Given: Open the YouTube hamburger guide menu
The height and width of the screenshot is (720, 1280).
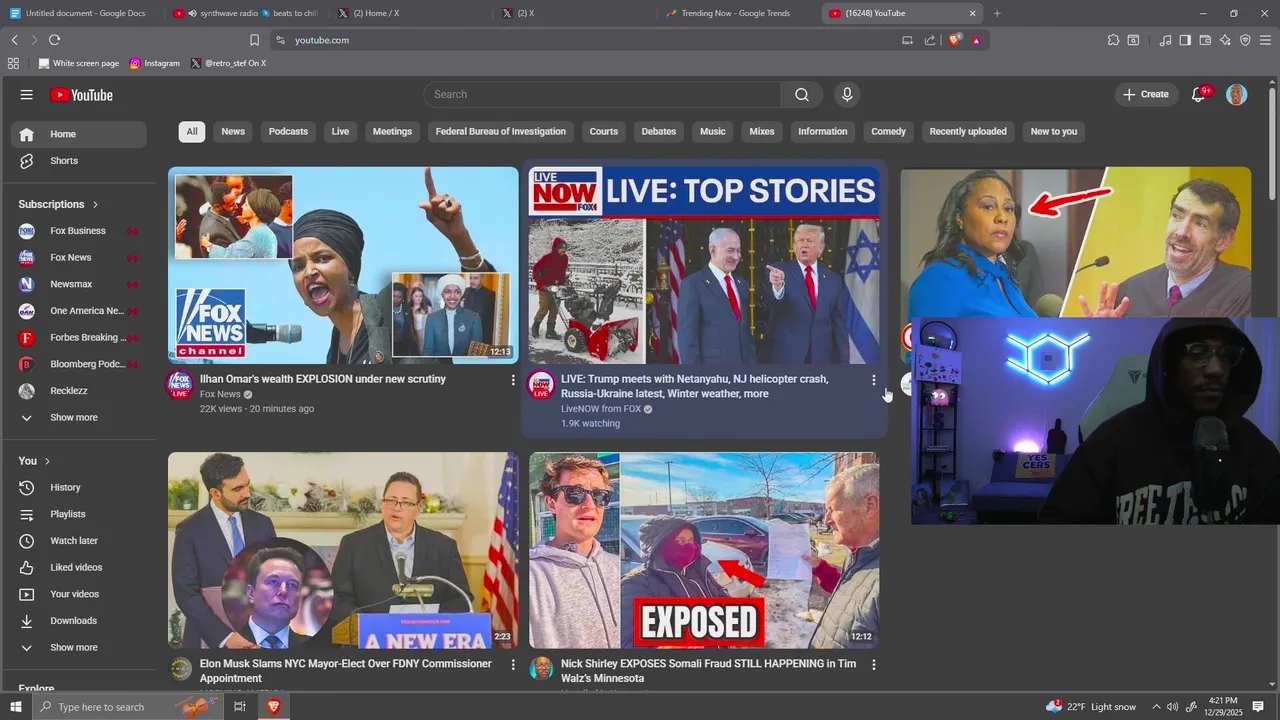Looking at the screenshot, I should tap(27, 95).
